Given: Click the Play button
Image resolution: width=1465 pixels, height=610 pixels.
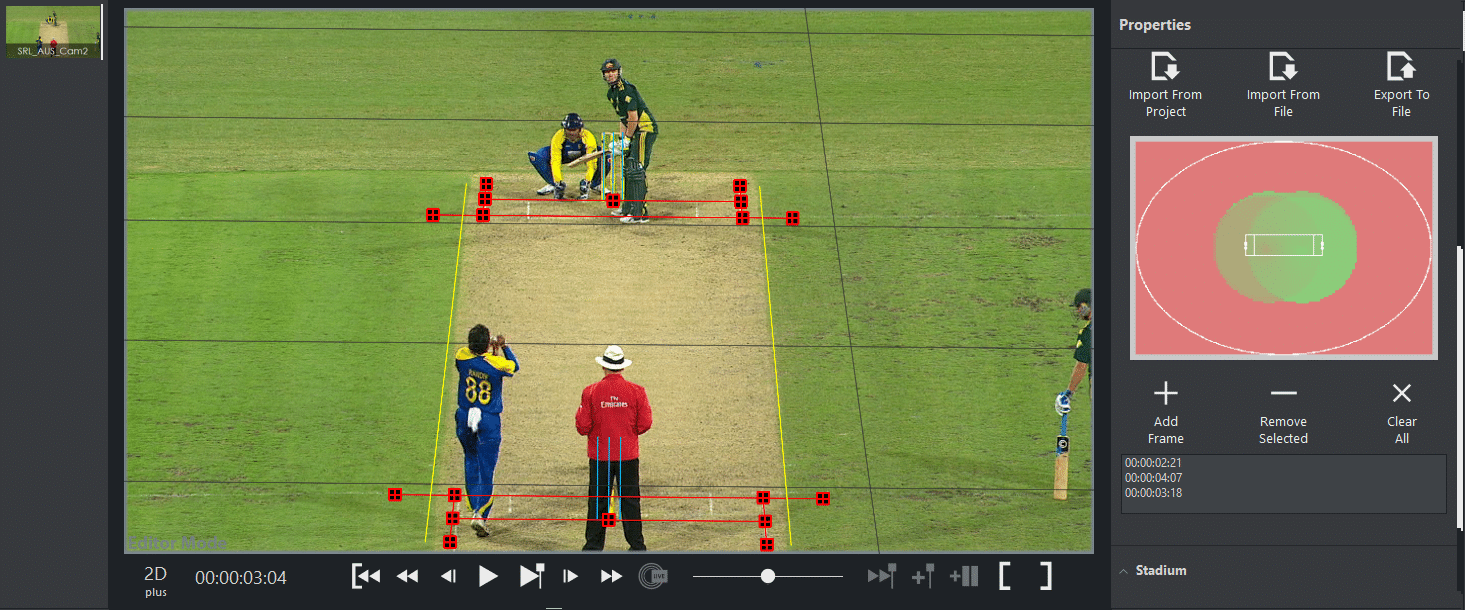Looking at the screenshot, I should pos(488,576).
